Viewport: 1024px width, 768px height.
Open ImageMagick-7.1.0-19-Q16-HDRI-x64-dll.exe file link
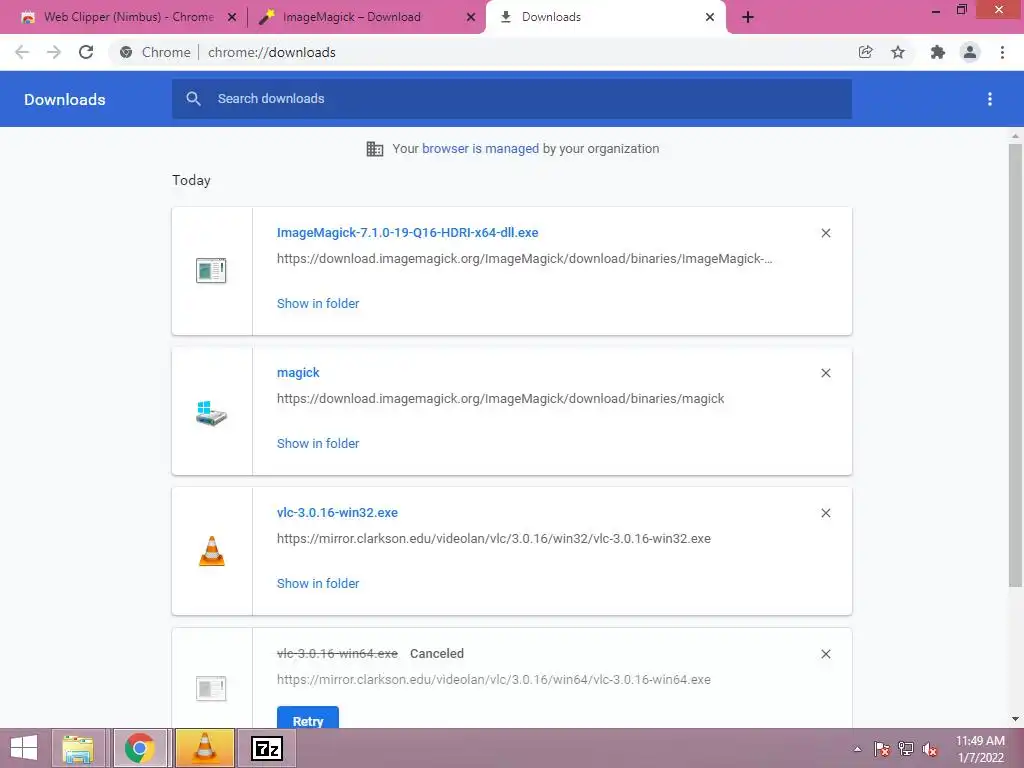408,232
